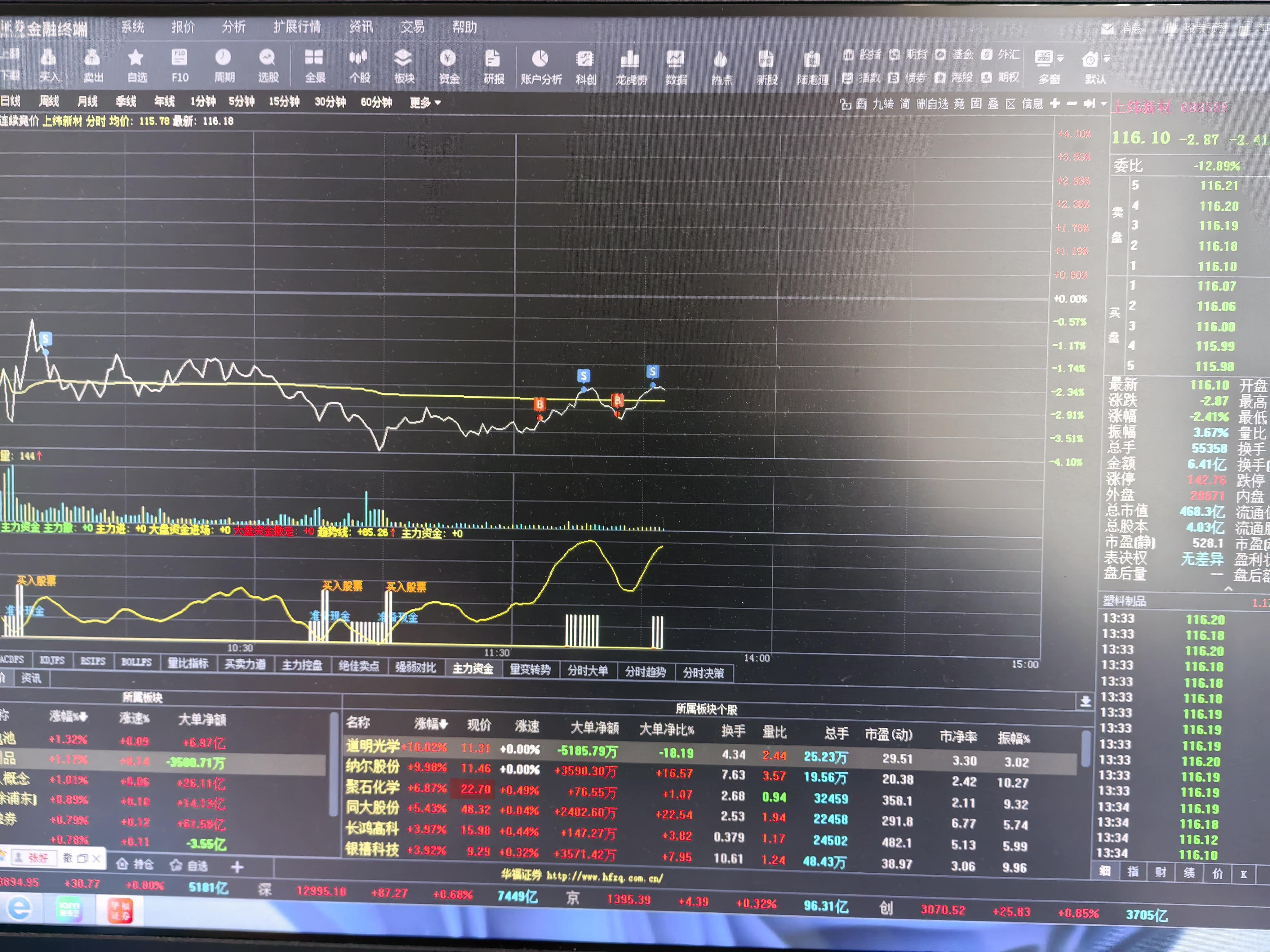The height and width of the screenshot is (952, 1270).
Task: Open the 扩展行情 menu
Action: click(x=297, y=27)
